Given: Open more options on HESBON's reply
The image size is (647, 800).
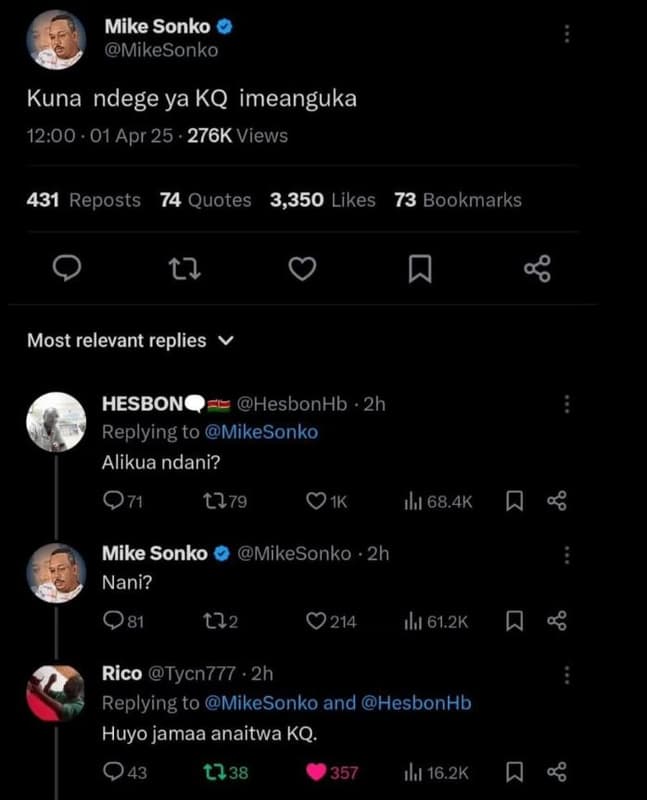Looking at the screenshot, I should 565,404.
